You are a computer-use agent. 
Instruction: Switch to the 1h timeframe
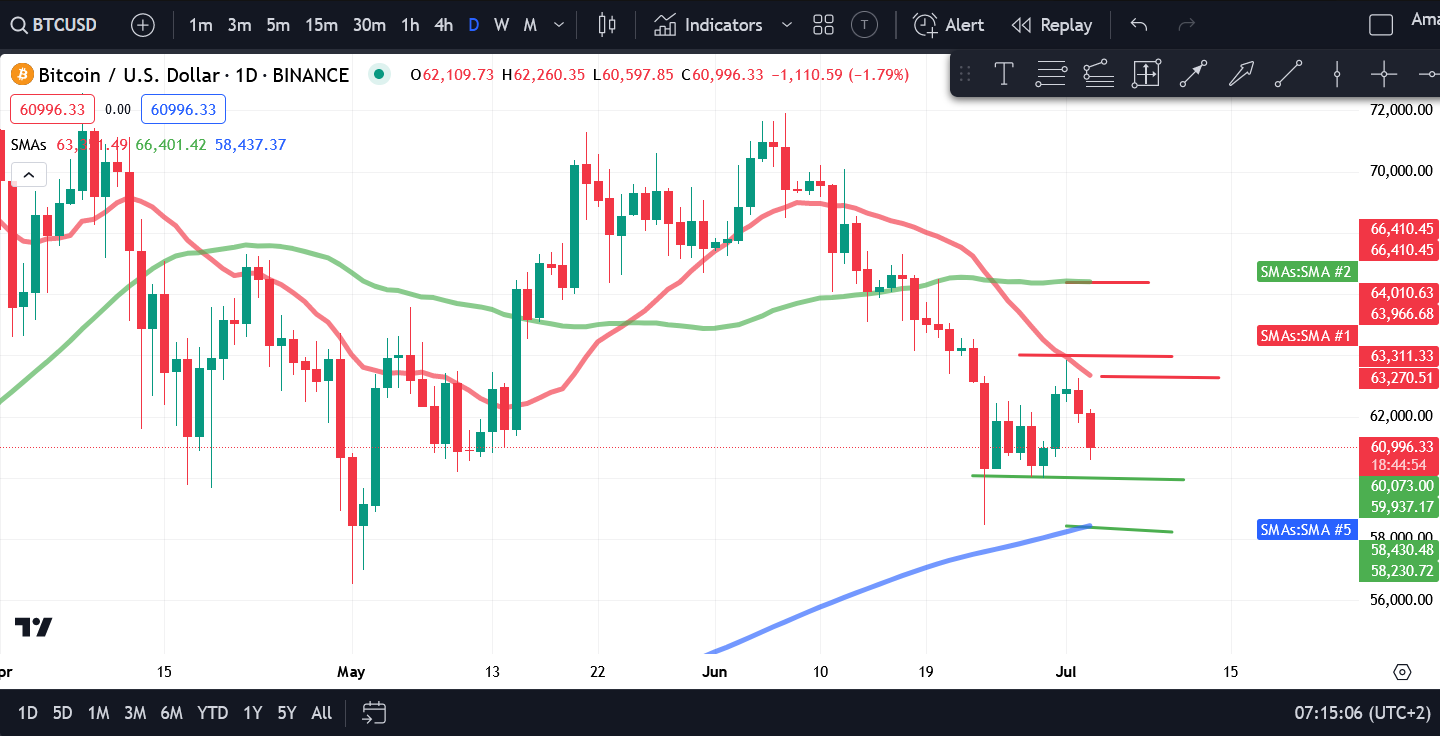pos(410,25)
